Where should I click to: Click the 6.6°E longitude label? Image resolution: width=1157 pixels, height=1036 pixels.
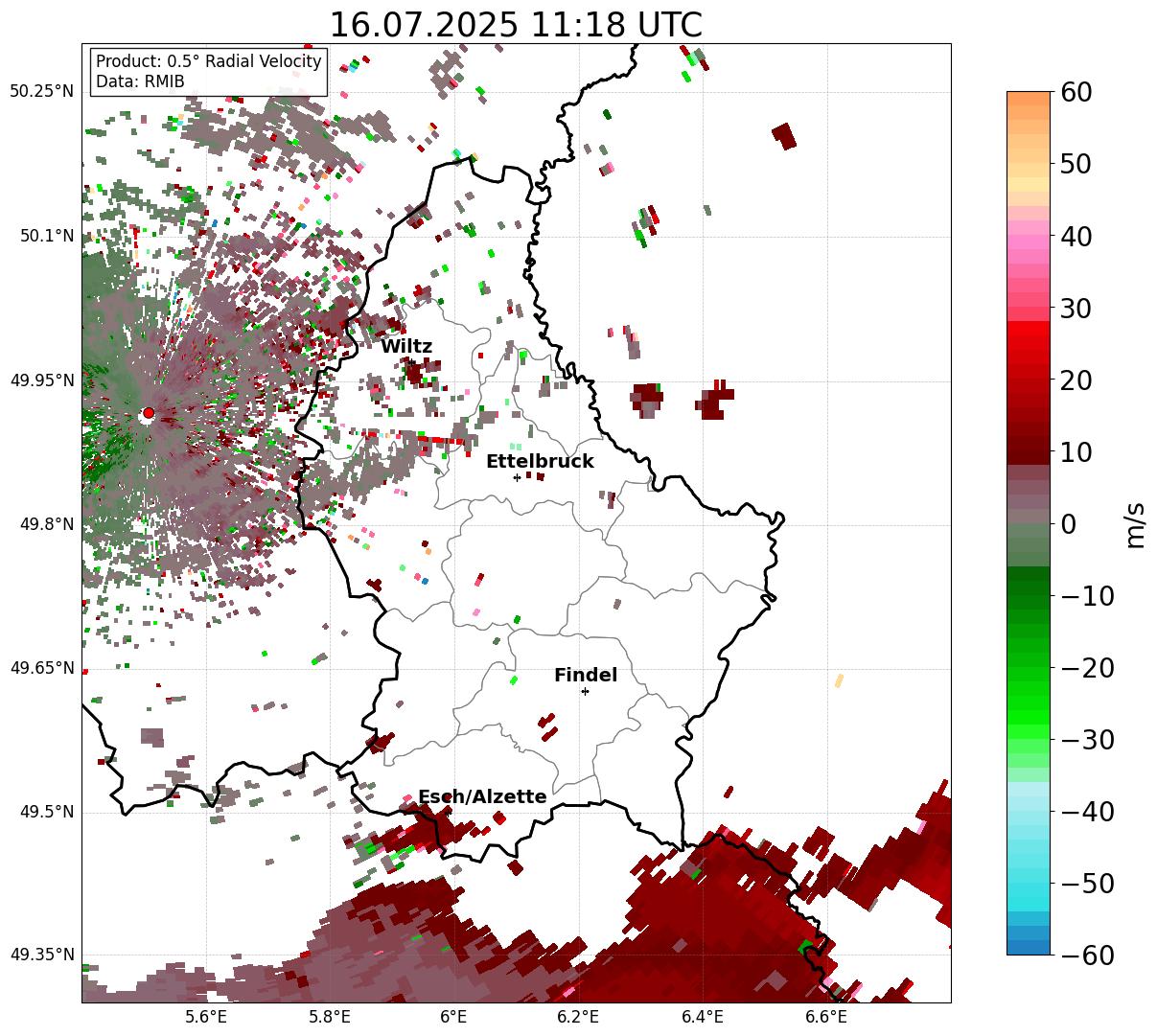[826, 1017]
